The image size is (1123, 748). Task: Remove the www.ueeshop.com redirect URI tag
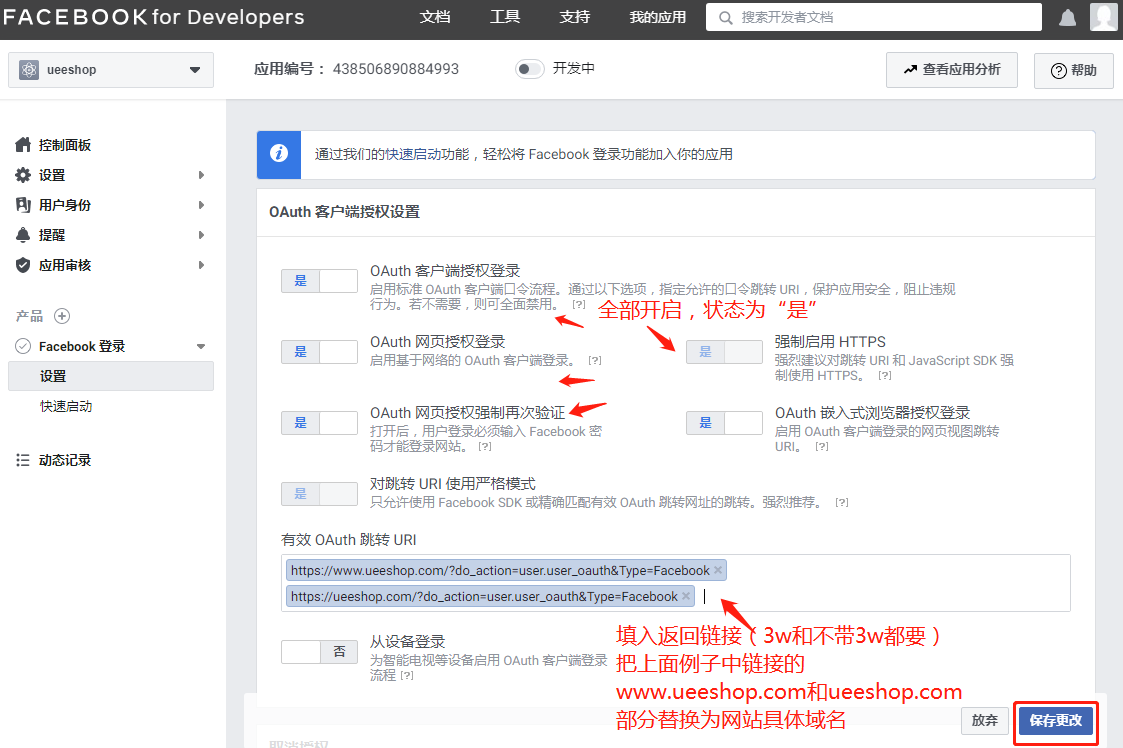pos(718,570)
